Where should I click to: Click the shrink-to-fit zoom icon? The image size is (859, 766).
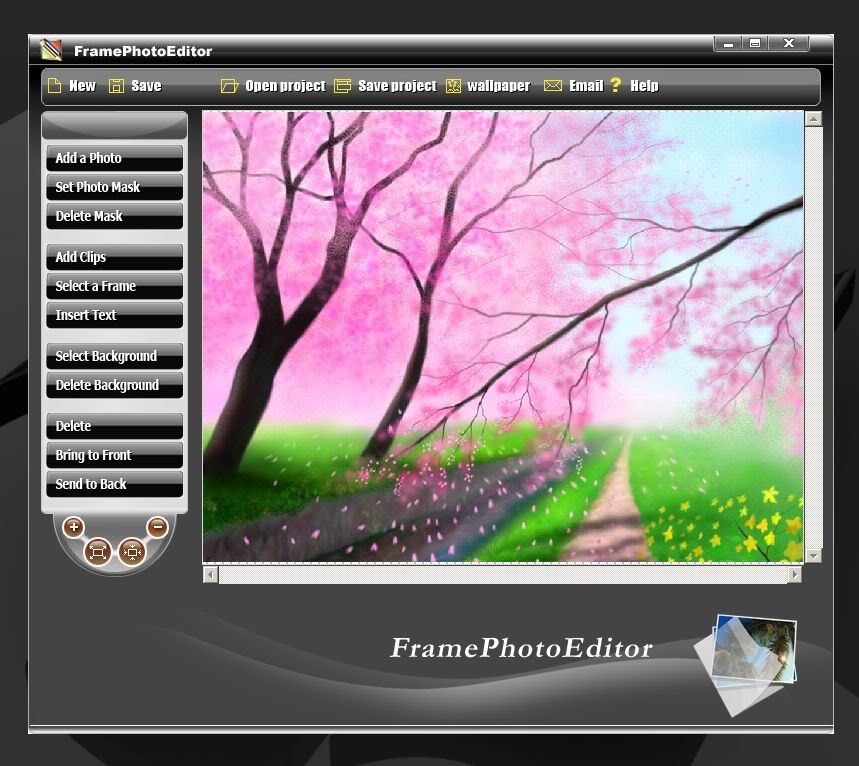tap(133, 551)
